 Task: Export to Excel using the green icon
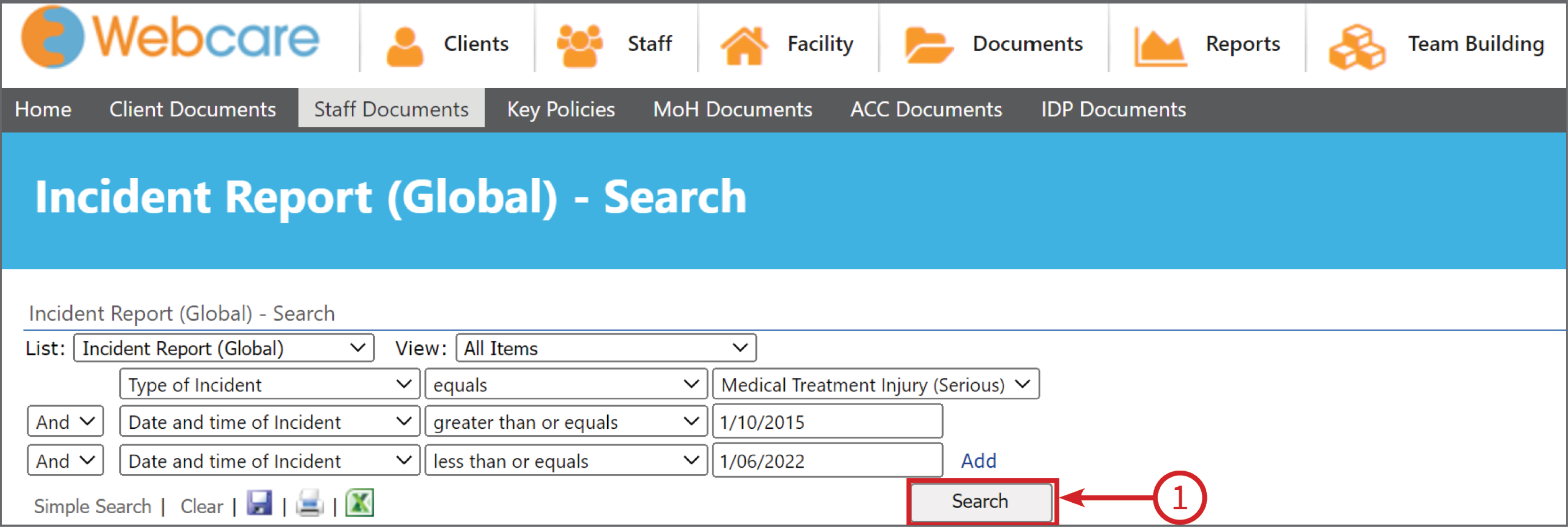(x=360, y=503)
